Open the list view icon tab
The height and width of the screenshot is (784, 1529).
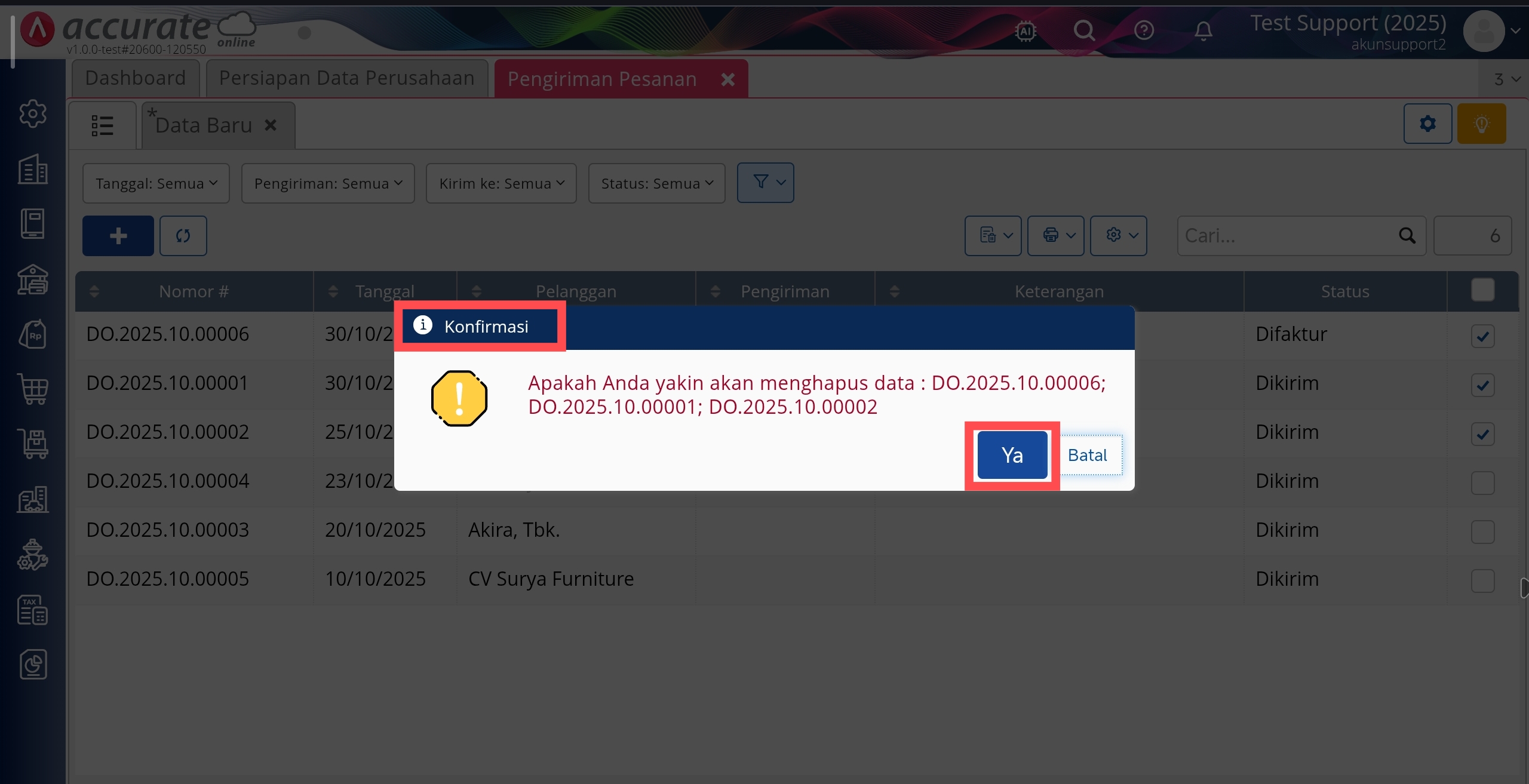pyautogui.click(x=103, y=125)
